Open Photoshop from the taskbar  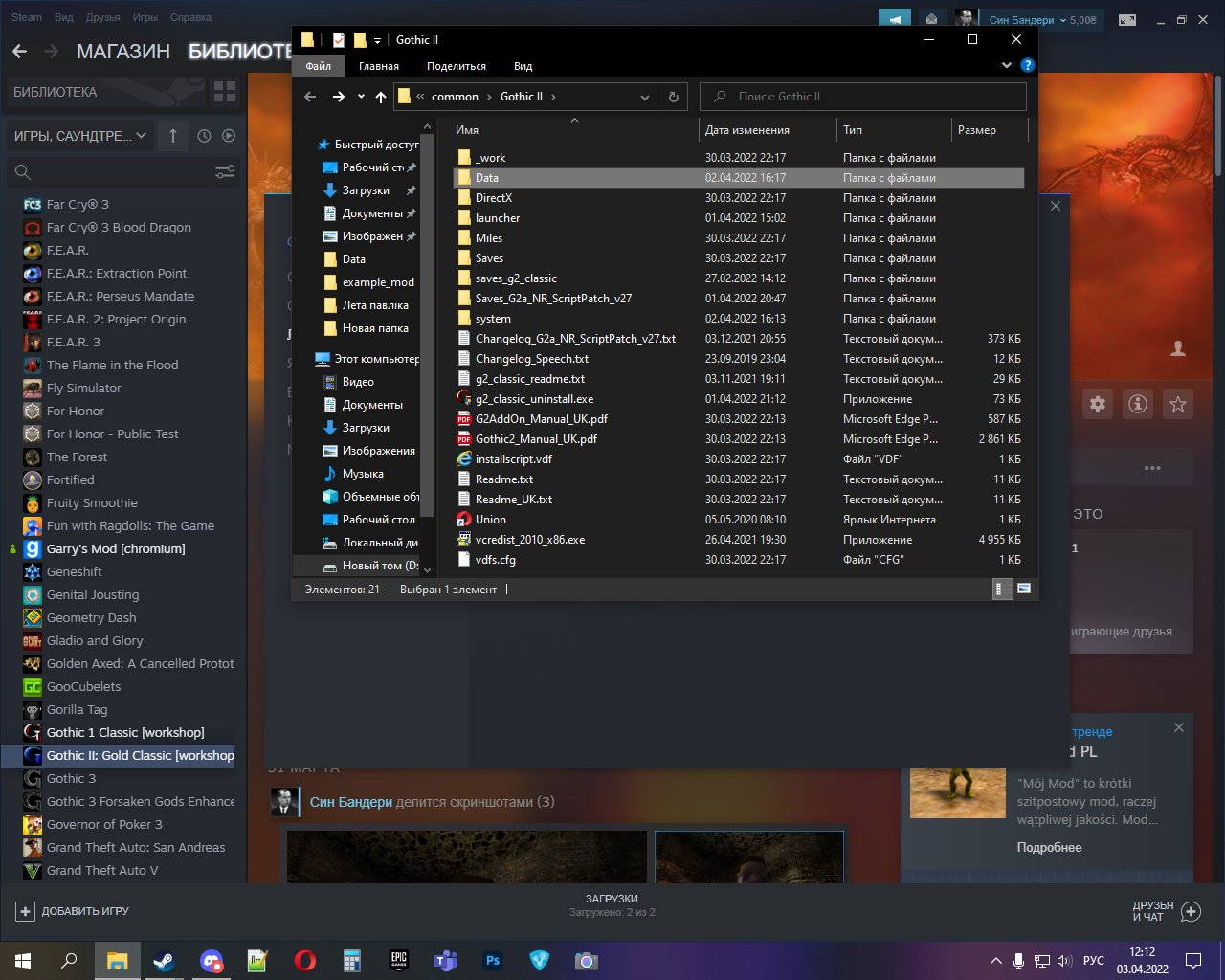point(493,961)
